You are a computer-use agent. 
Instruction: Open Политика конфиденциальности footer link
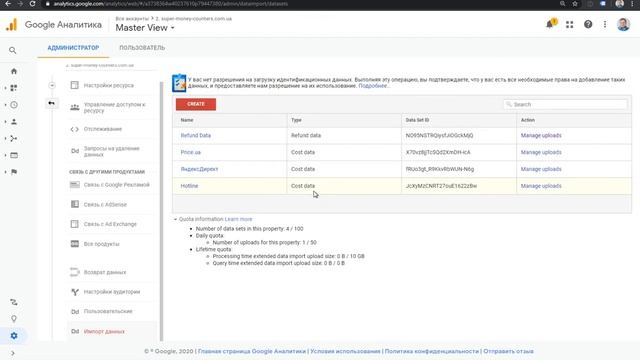[x=431, y=351]
